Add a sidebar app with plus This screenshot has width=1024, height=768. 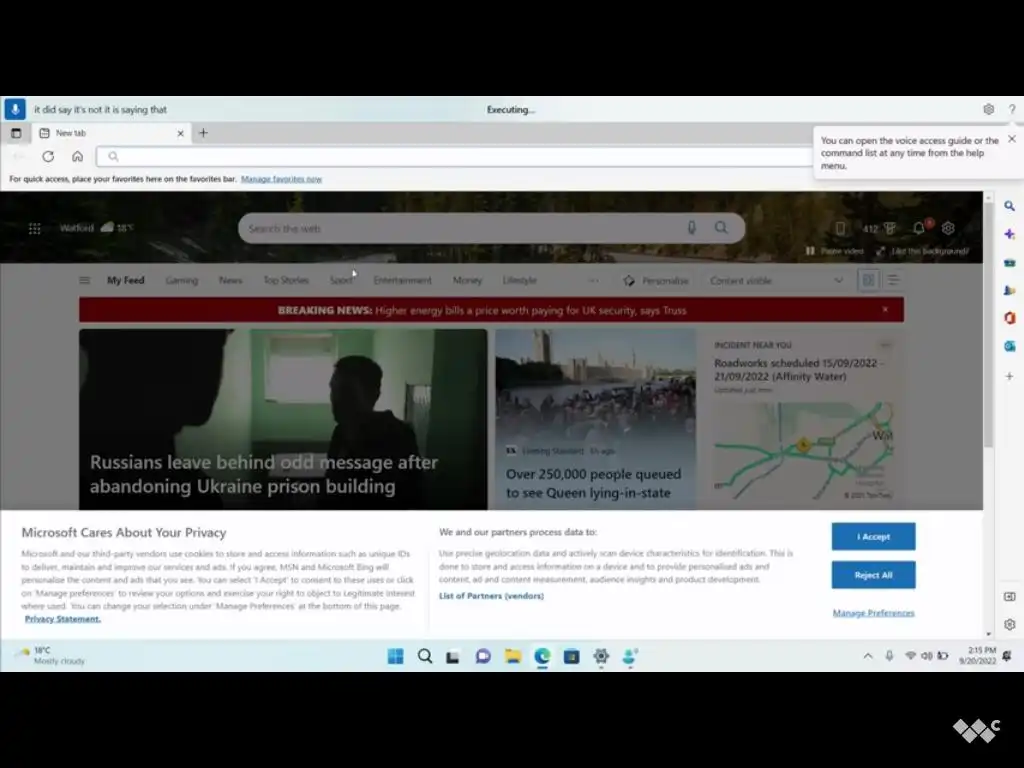(x=1010, y=376)
